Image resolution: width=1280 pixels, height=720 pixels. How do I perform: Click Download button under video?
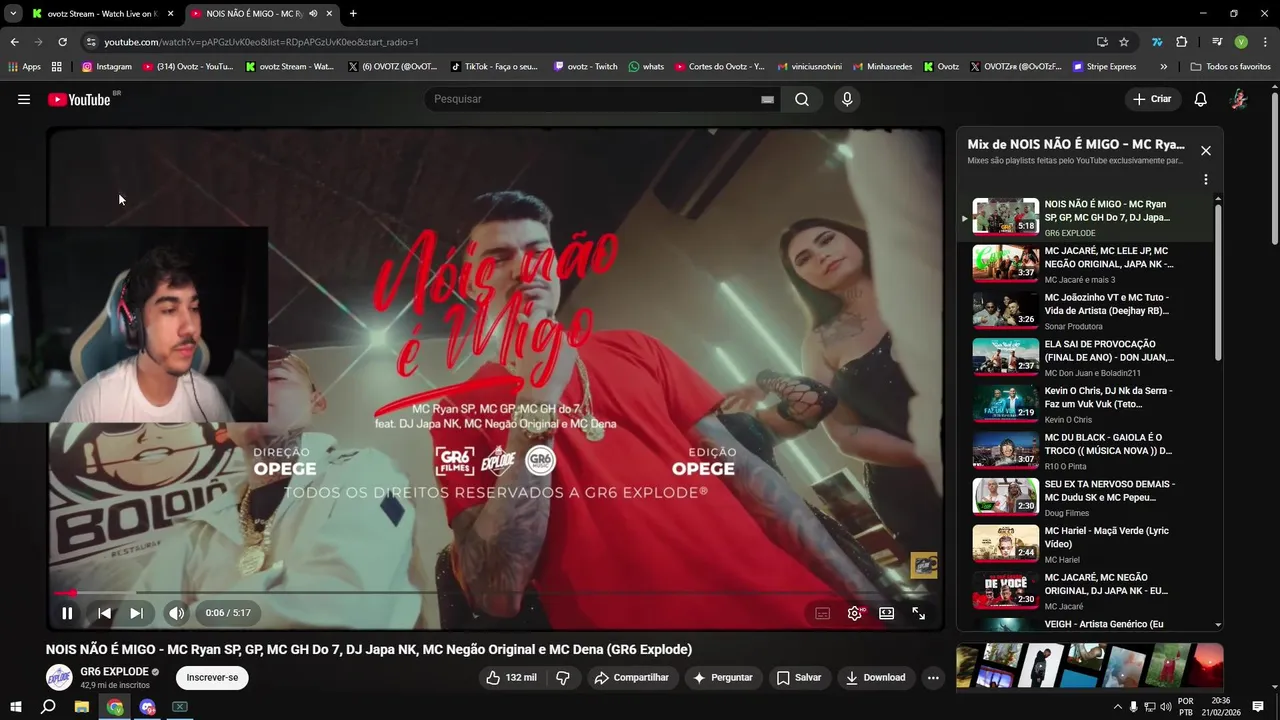(x=875, y=677)
